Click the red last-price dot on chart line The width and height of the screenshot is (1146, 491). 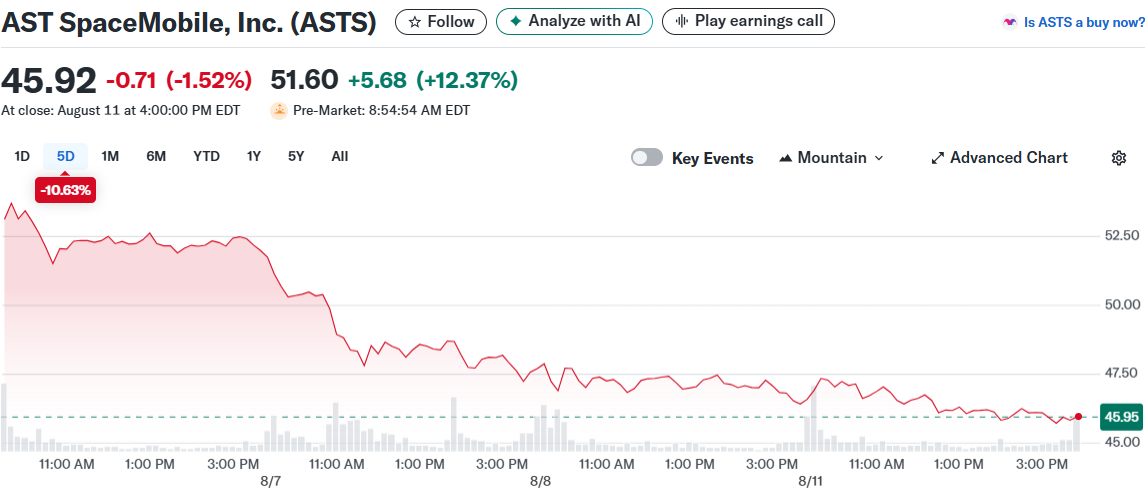tap(1078, 416)
